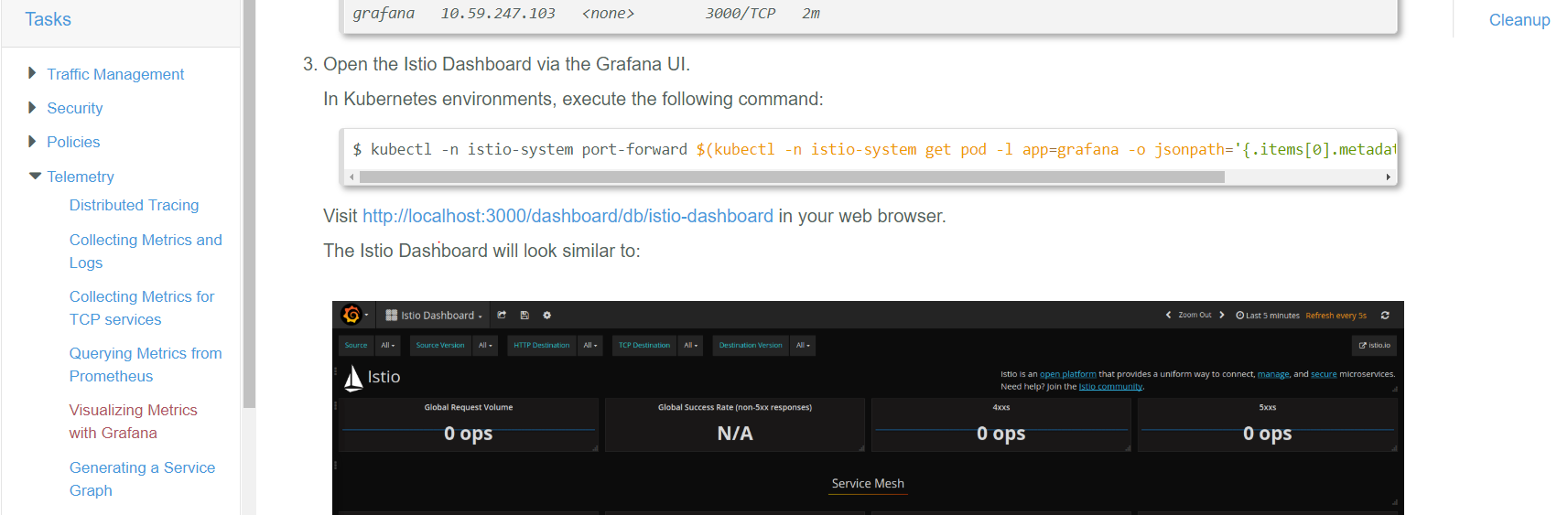Collapse the Telemetry section arrow
The height and width of the screenshot is (515, 1568).
[x=35, y=176]
